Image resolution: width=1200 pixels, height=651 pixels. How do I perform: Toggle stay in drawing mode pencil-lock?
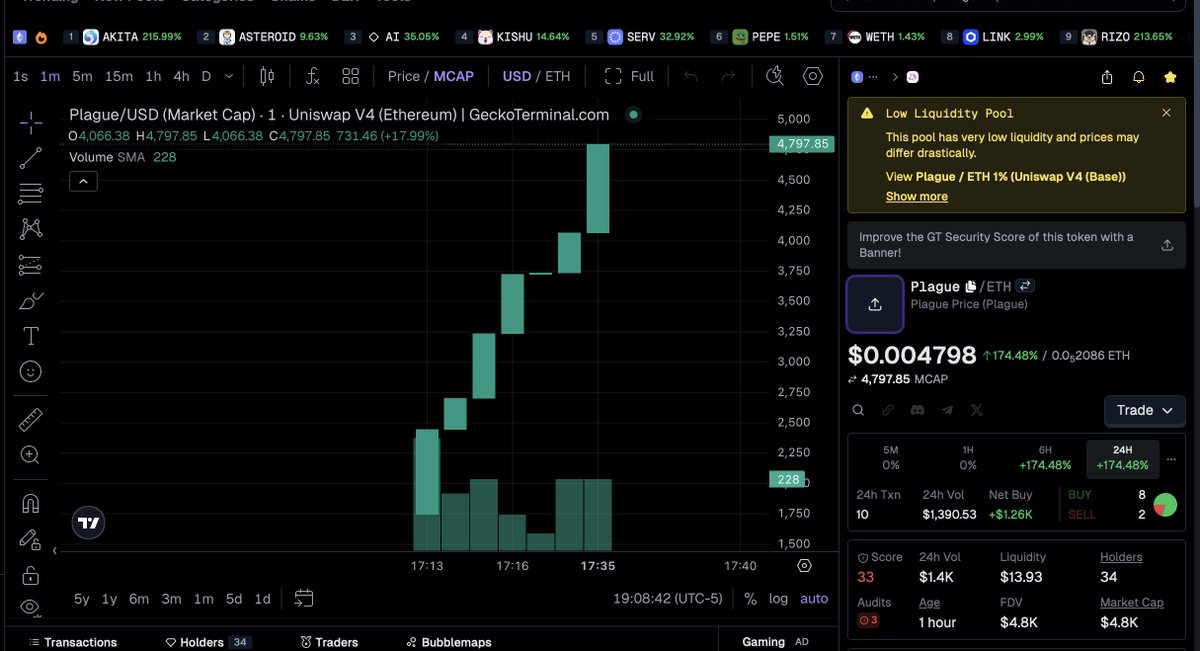click(31, 540)
